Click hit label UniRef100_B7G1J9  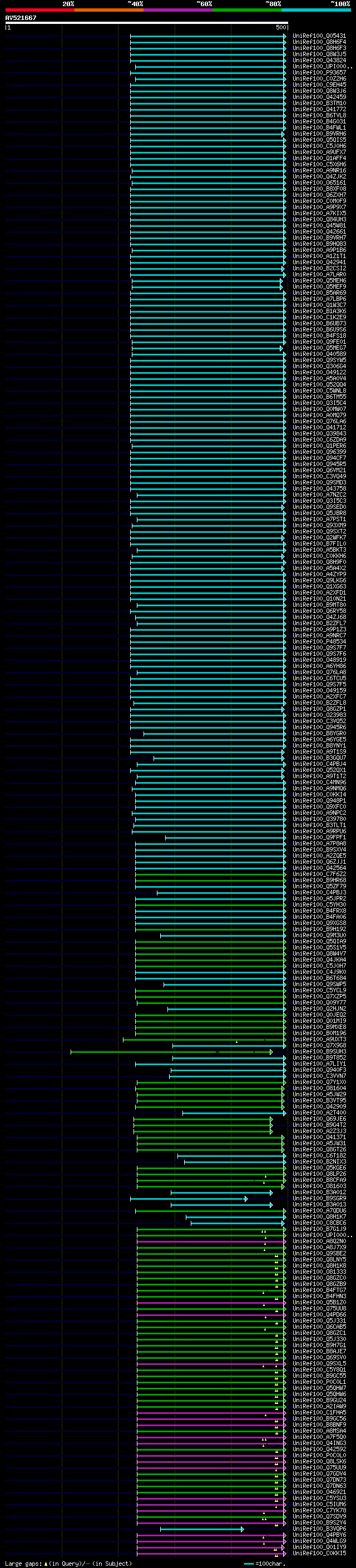coord(319,1229)
